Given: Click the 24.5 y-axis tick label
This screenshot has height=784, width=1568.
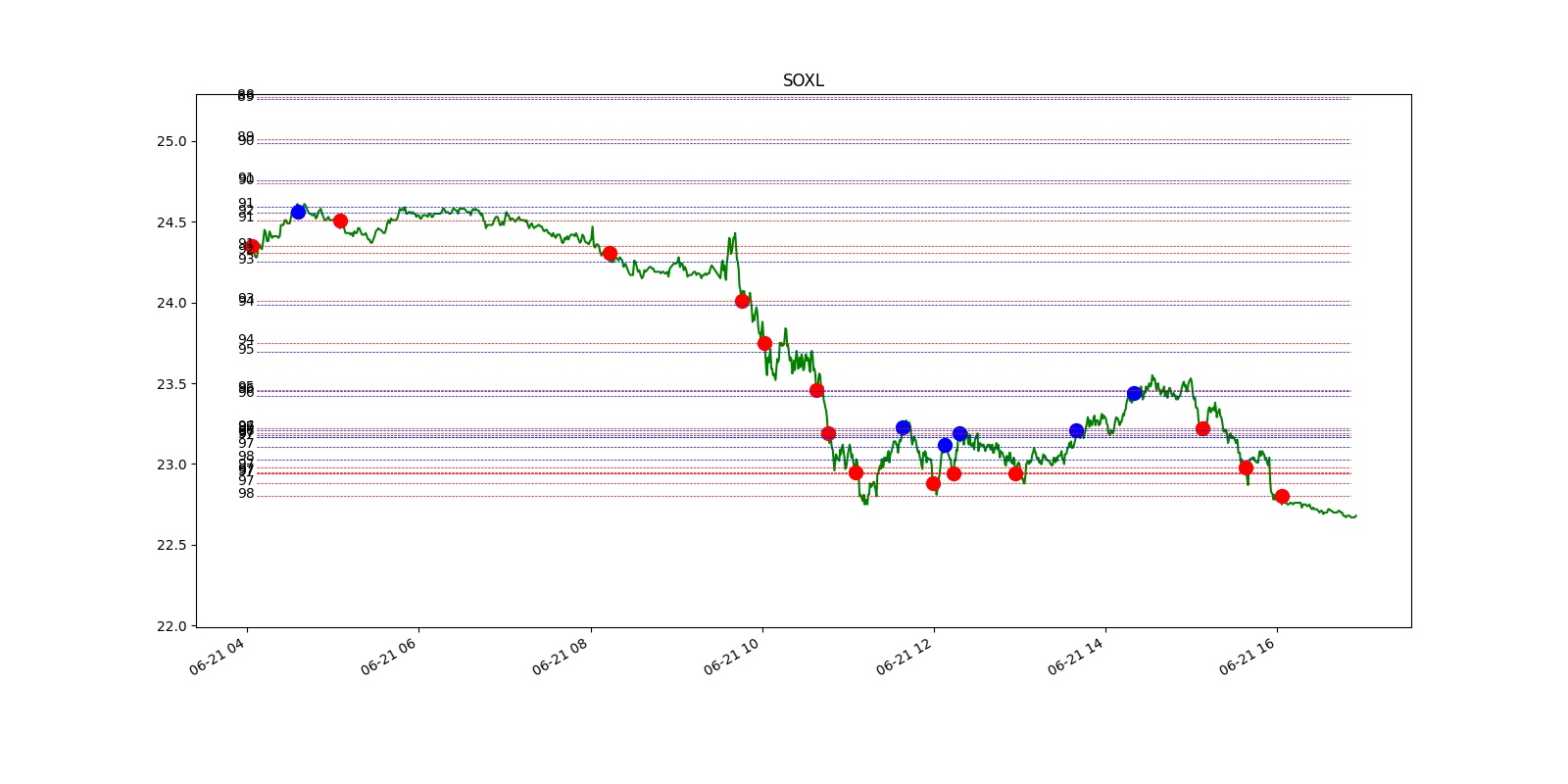Looking at the screenshot, I should 171,222.
